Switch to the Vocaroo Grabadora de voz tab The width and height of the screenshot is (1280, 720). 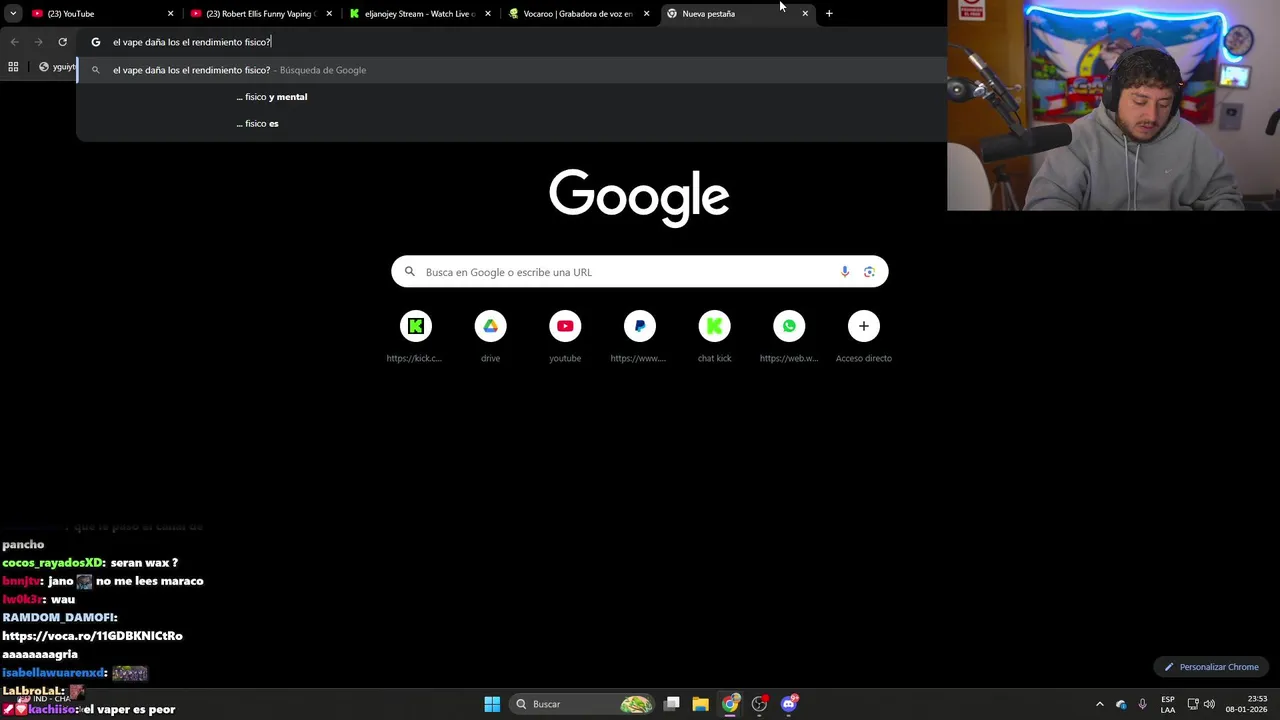click(x=578, y=14)
